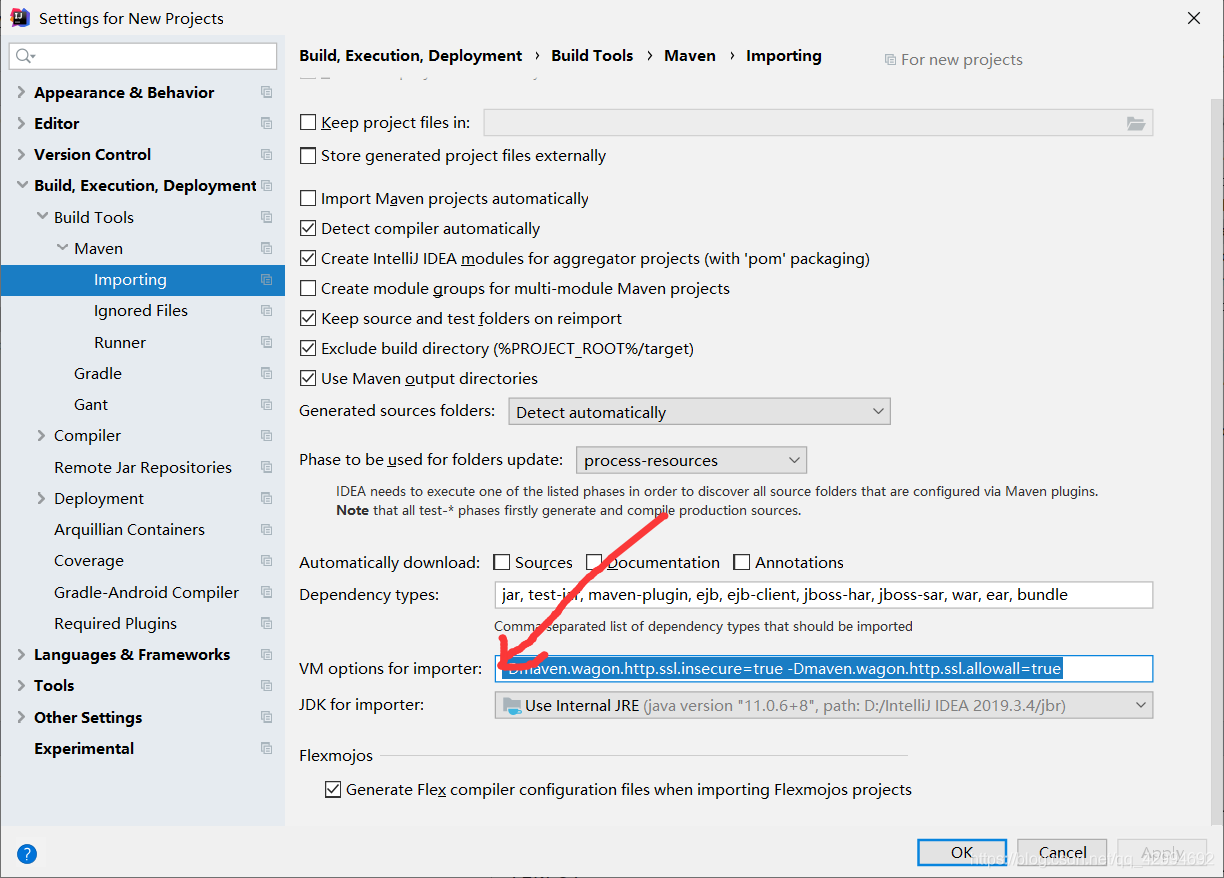Click the Cancel button
Viewport: 1224px width, 878px height.
(1063, 852)
